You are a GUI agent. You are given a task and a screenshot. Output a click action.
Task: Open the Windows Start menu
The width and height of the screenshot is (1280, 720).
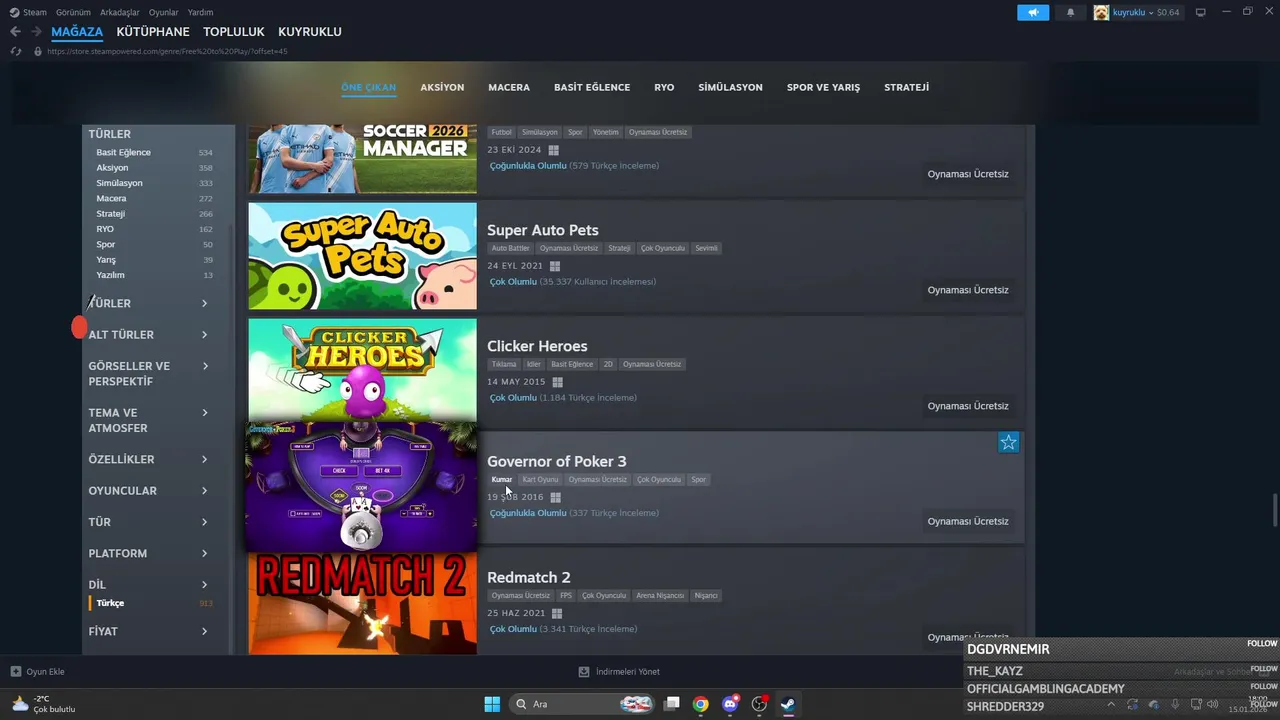click(x=492, y=704)
